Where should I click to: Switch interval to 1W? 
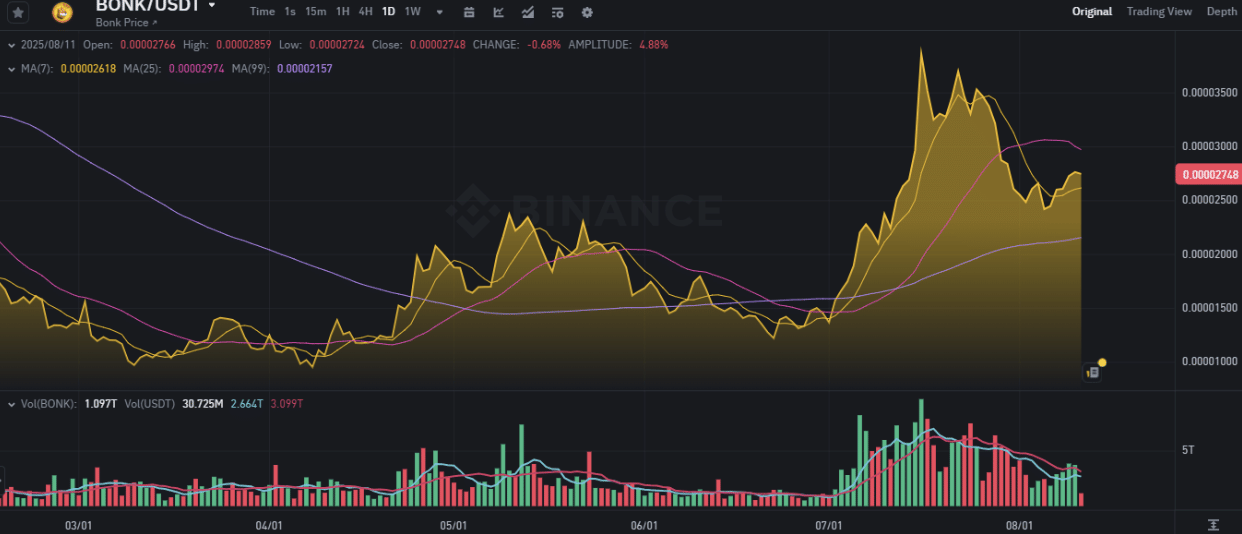pos(413,12)
